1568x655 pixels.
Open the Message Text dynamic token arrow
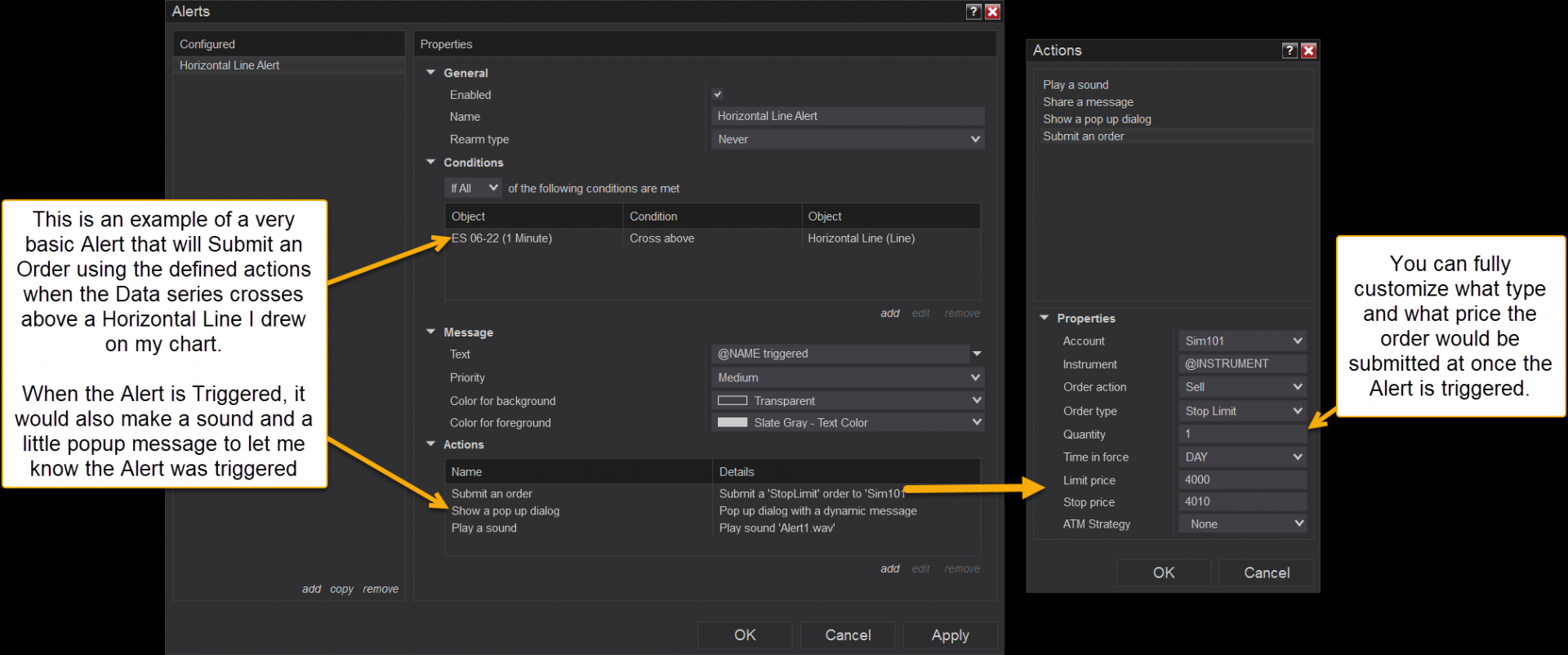click(977, 354)
